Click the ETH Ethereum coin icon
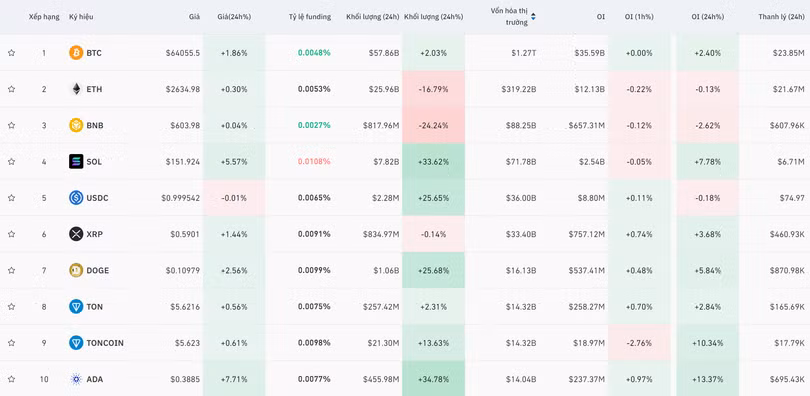The image size is (810, 396). tap(76, 89)
